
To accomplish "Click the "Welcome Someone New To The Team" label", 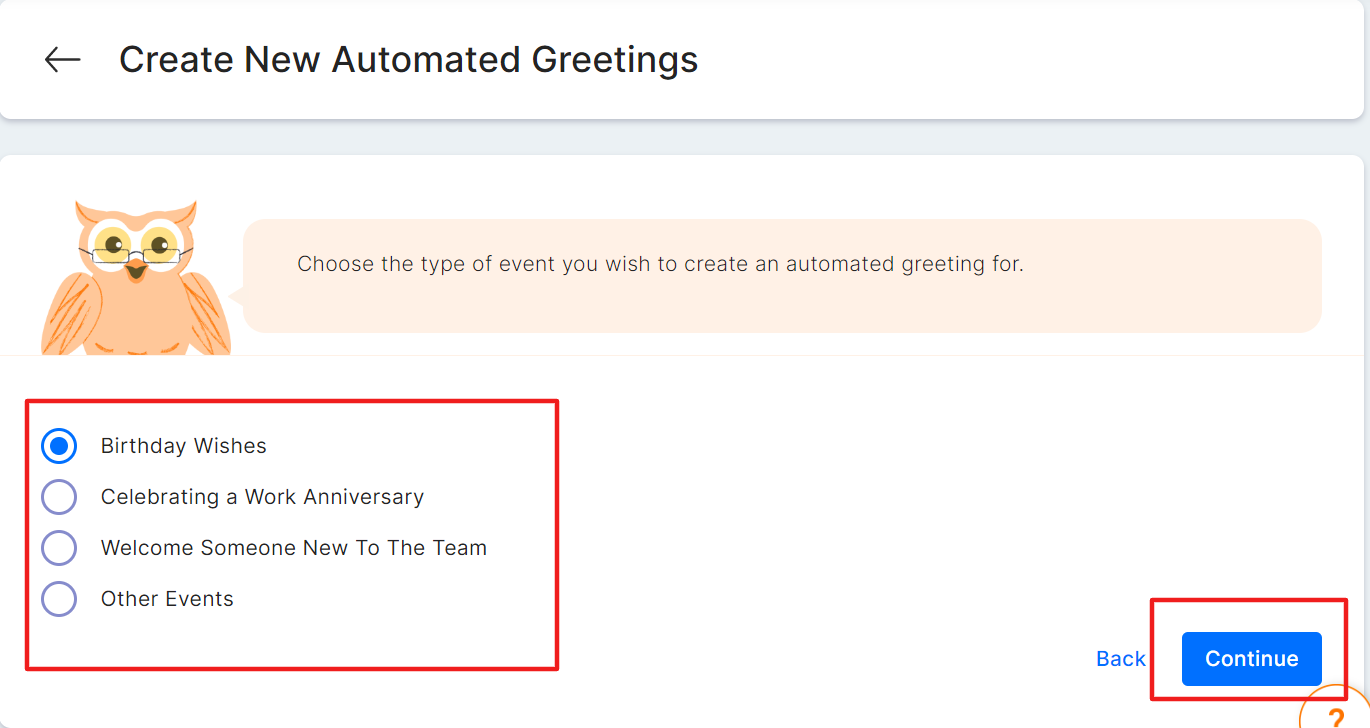I will tap(294, 548).
